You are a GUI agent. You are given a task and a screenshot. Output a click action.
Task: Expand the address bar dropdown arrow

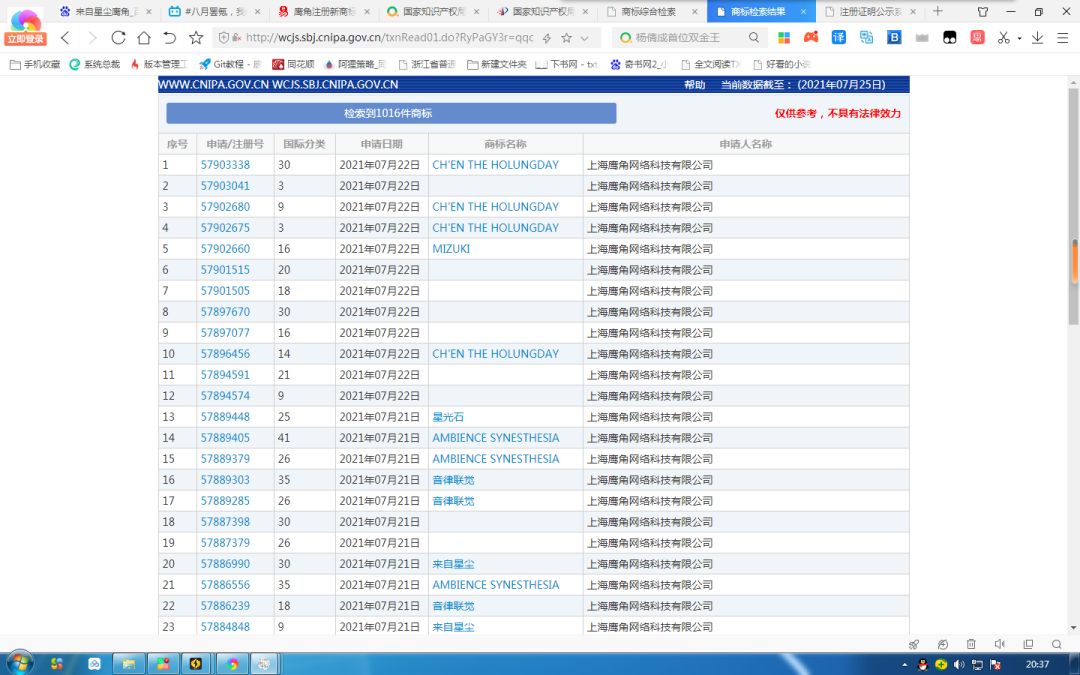coord(585,39)
